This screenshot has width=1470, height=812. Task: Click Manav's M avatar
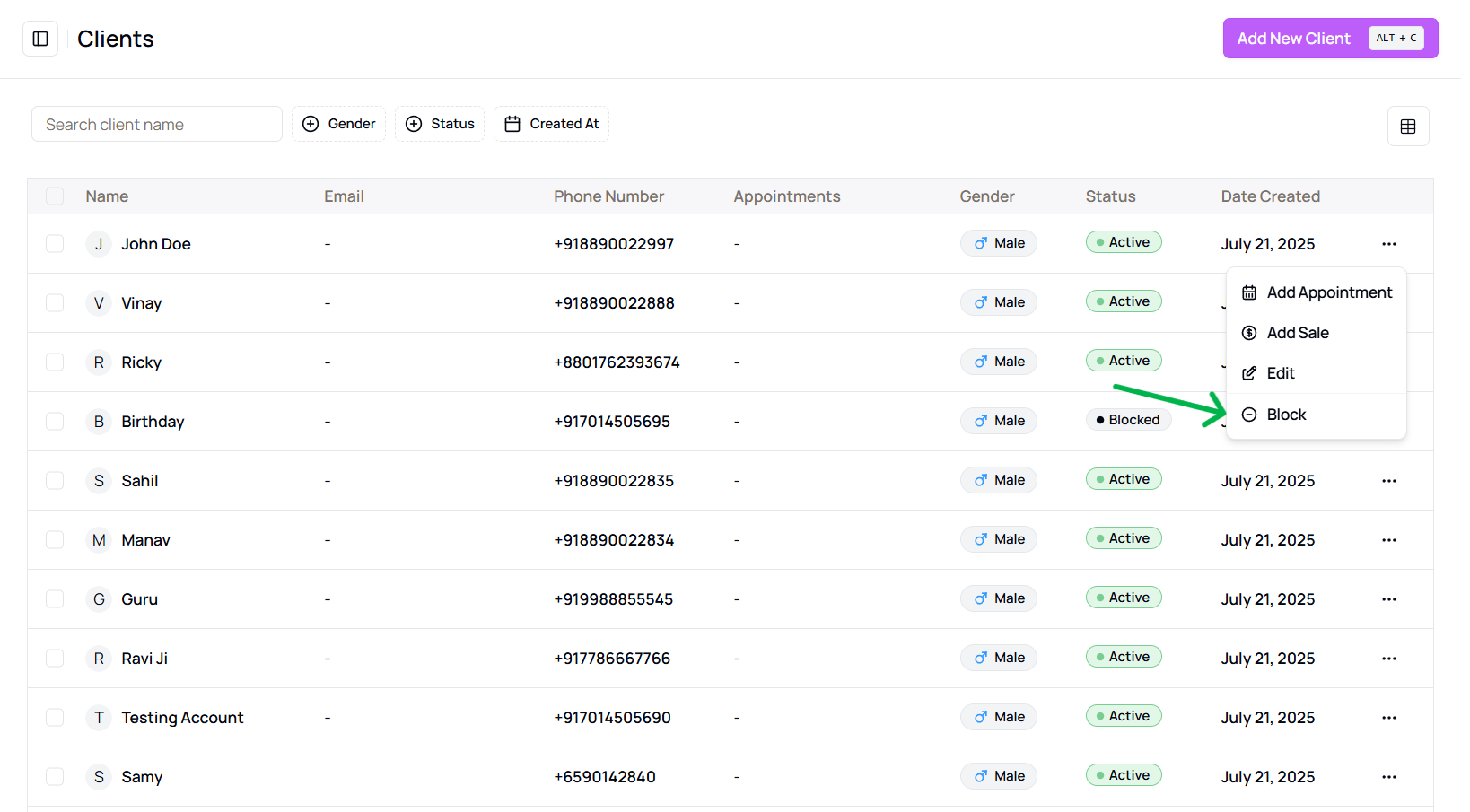pyautogui.click(x=99, y=540)
